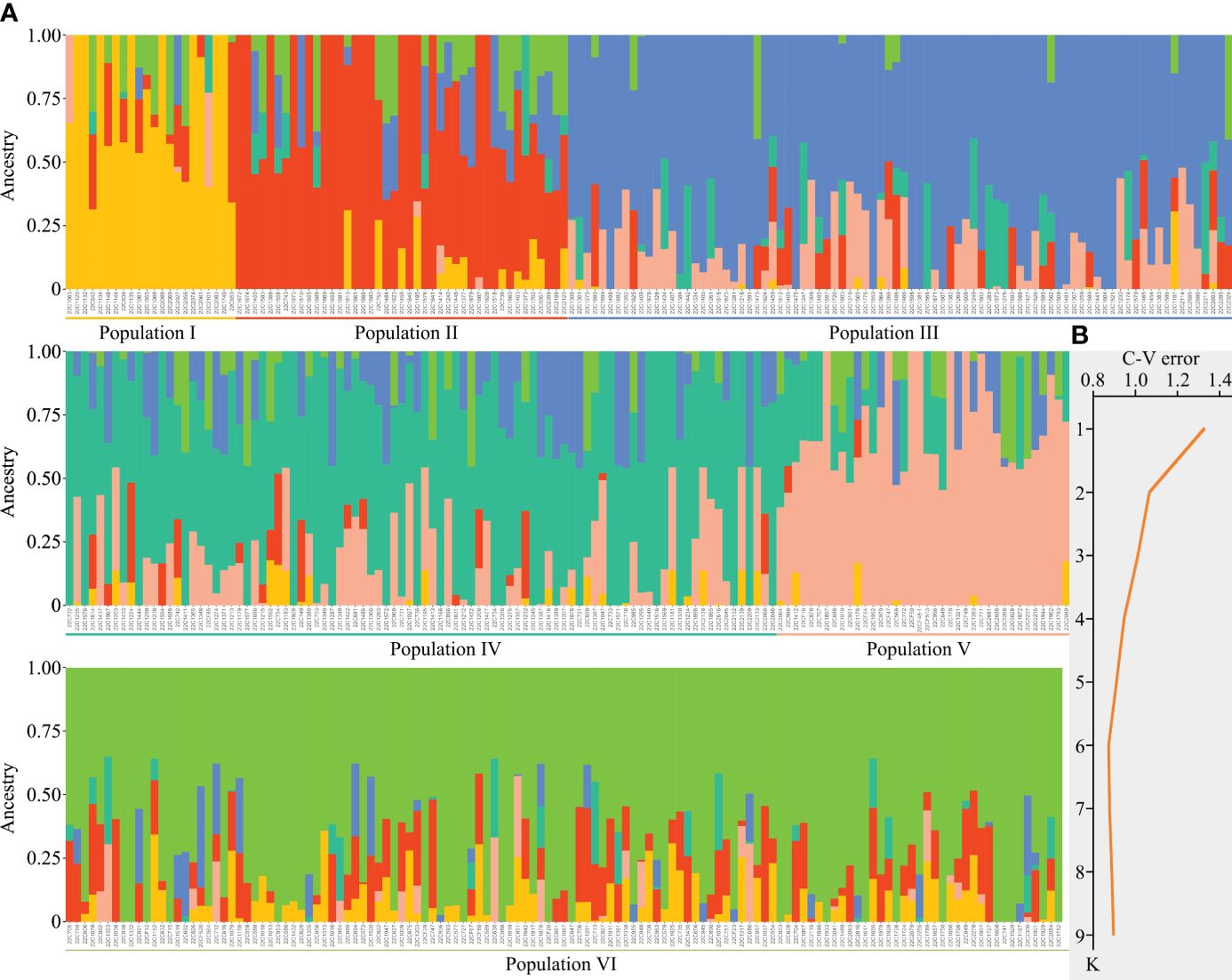
Task: Click K value 6 on the K axis
Action: point(1080,745)
